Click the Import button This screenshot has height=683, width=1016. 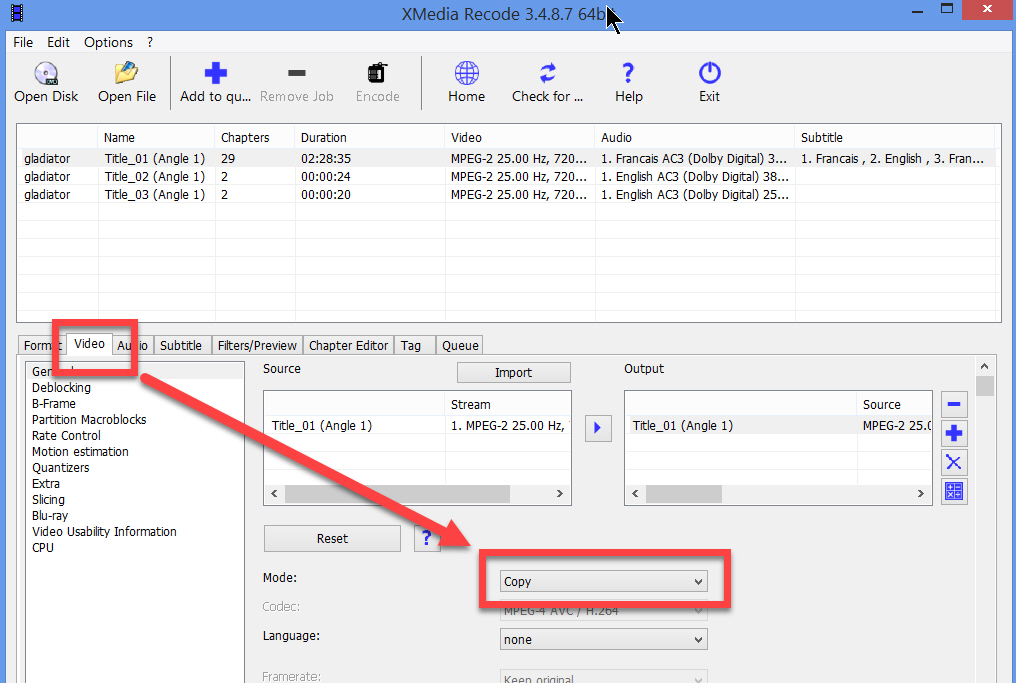[514, 373]
